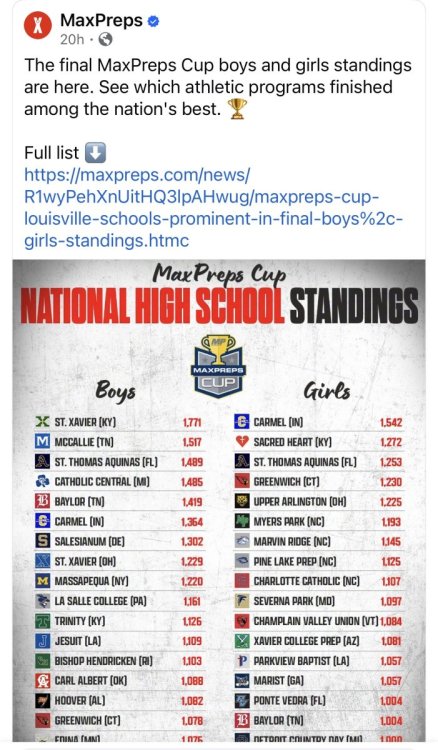Click the Salesianum (DE) S logo
The height and width of the screenshot is (750, 438).
(43, 541)
